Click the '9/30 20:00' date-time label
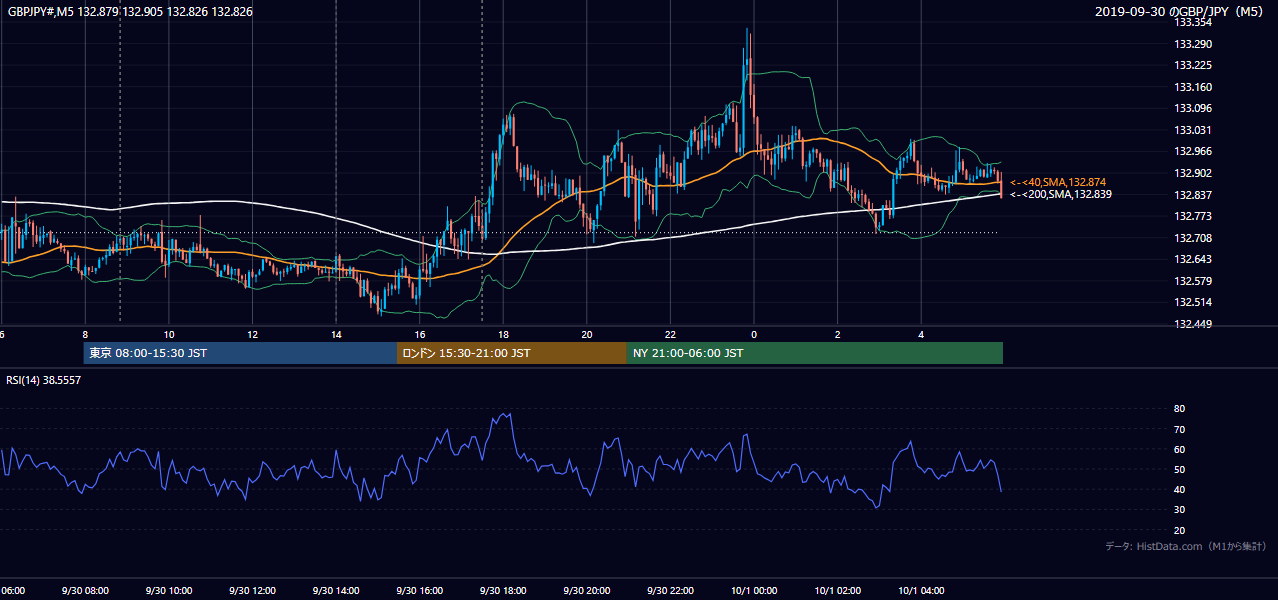This screenshot has height=600, width=1278. [587, 591]
